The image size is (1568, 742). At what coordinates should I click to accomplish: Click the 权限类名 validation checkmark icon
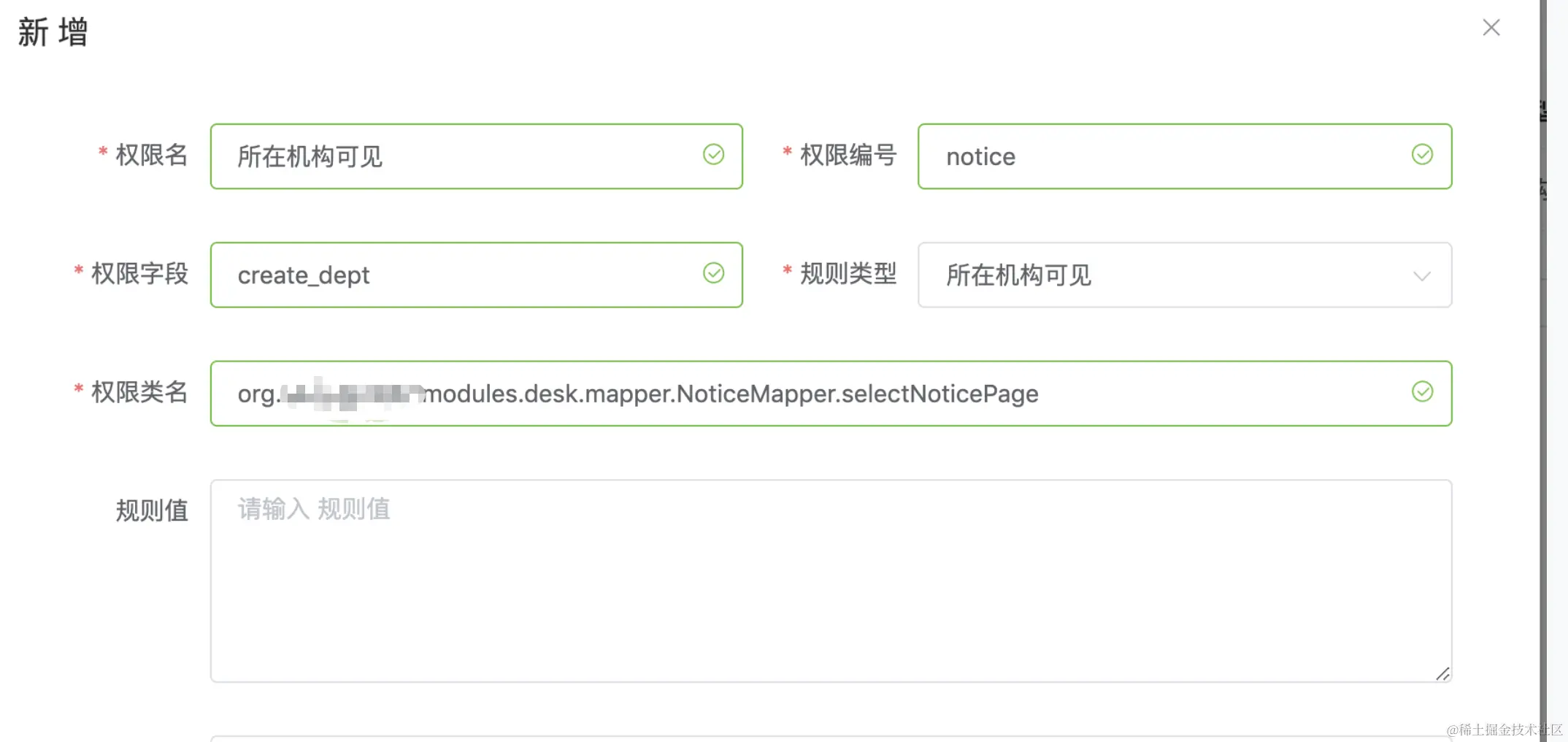pyautogui.click(x=1421, y=392)
